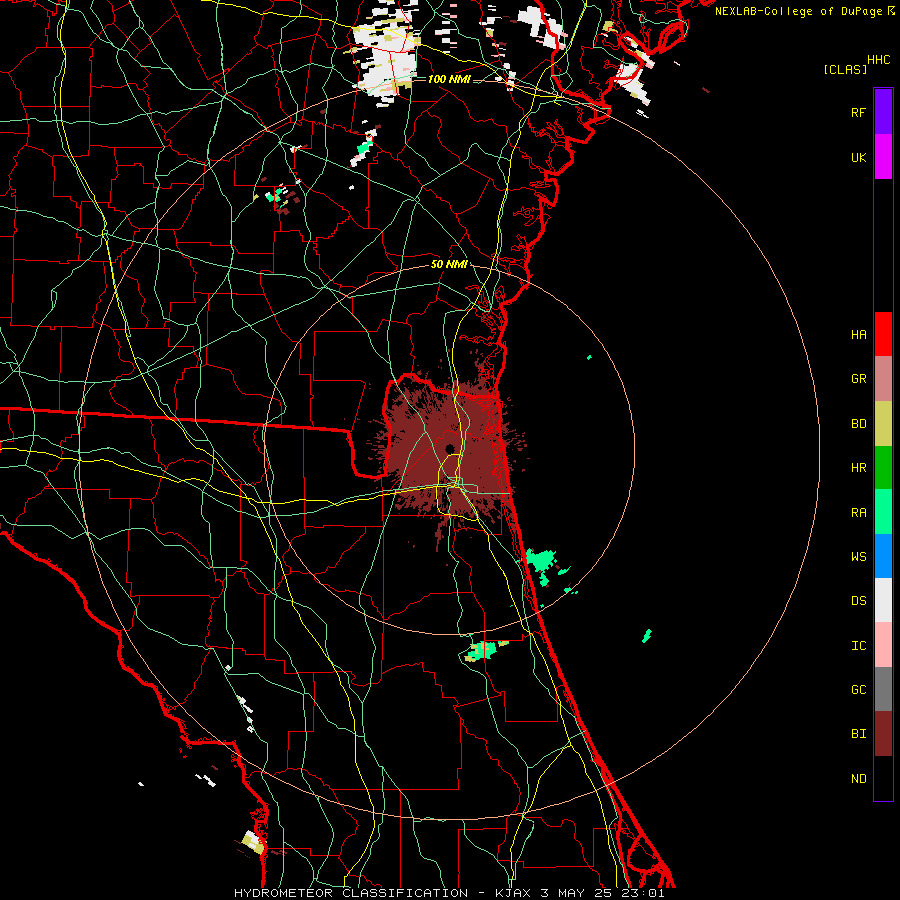Click the UK label in the legend
This screenshot has height=900, width=900.
click(858, 157)
